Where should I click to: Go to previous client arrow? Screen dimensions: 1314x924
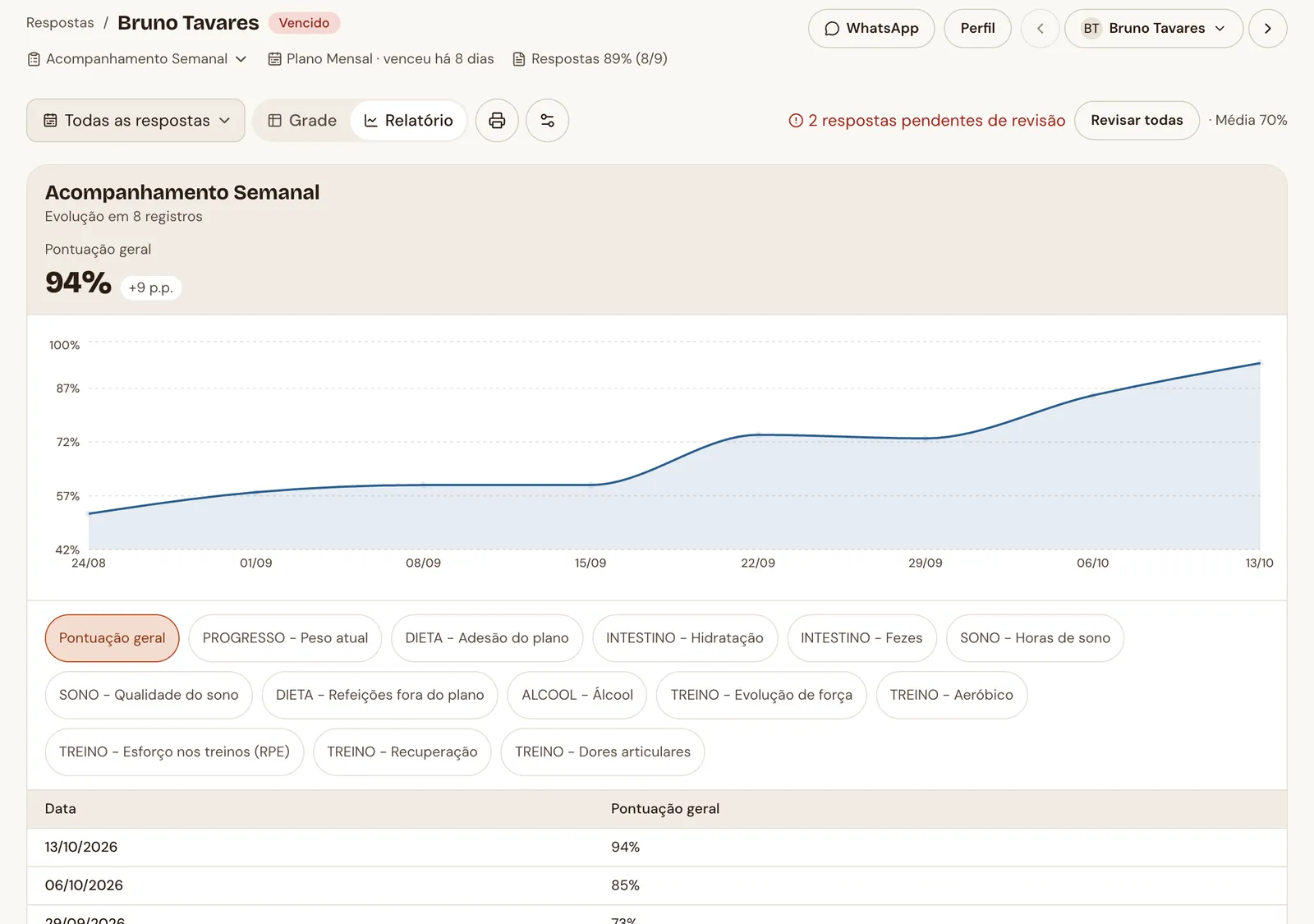tap(1040, 29)
